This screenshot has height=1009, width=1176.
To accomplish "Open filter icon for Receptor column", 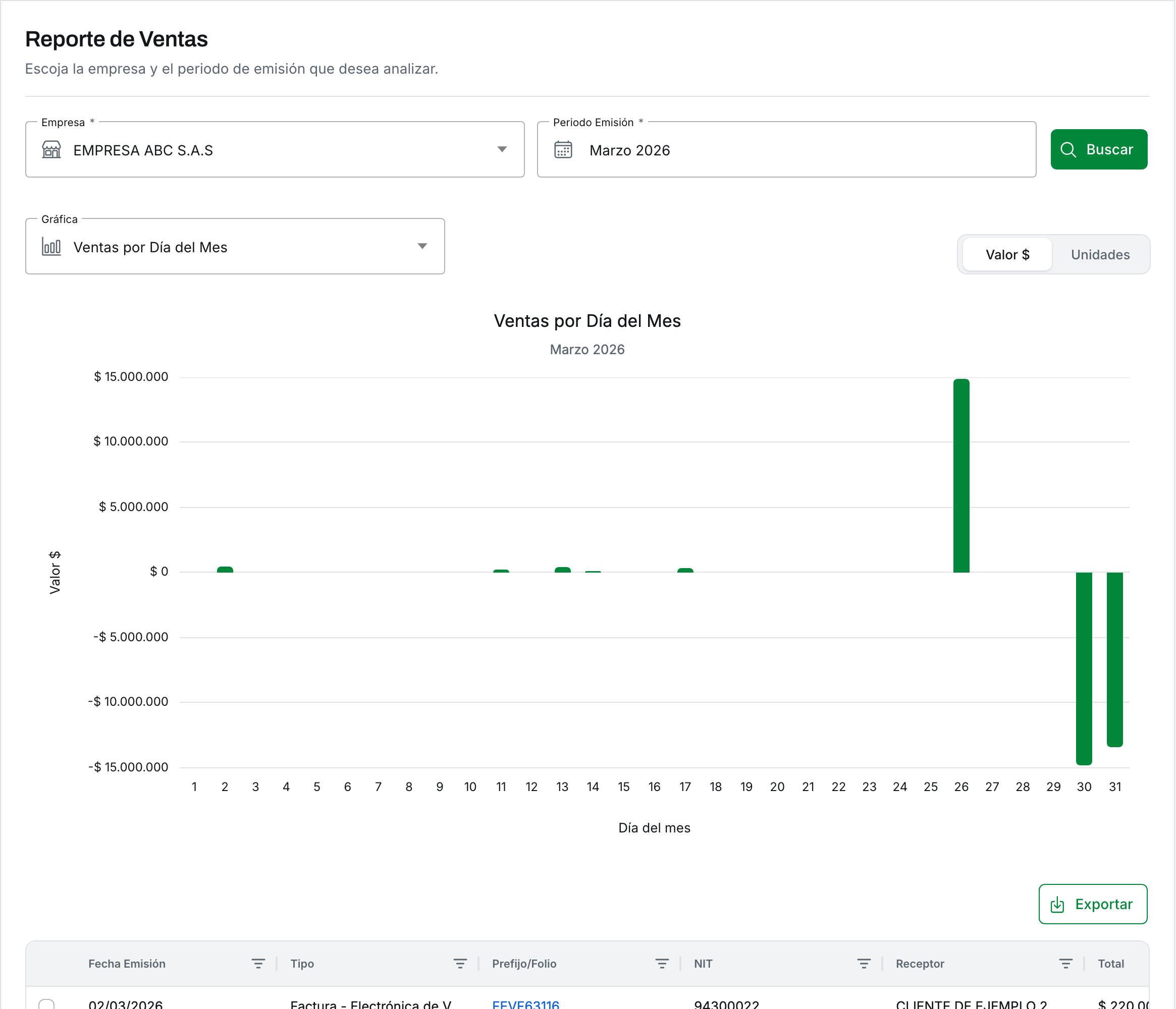I will [1066, 964].
